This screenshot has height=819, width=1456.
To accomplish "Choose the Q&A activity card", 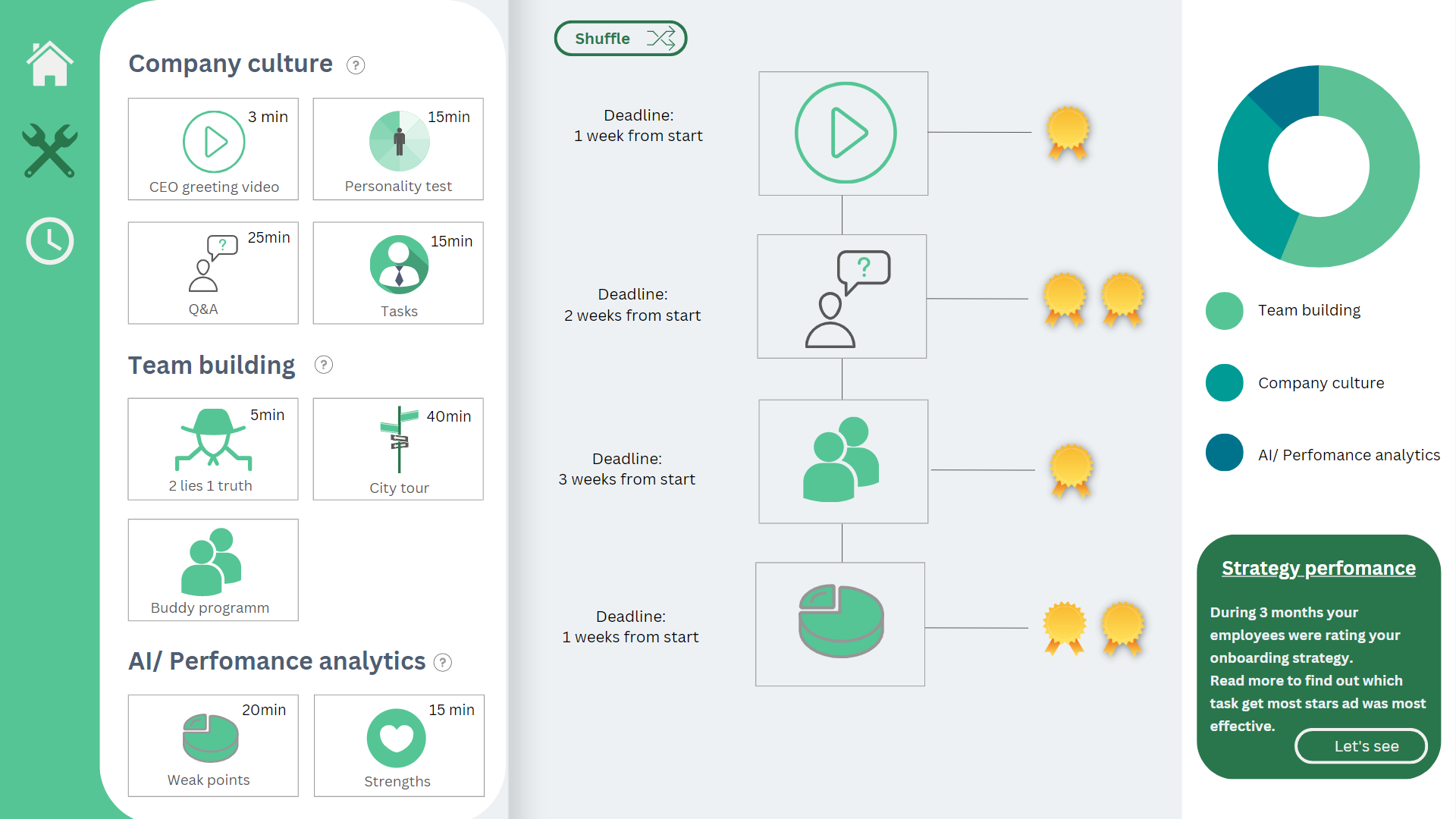I will tap(213, 273).
